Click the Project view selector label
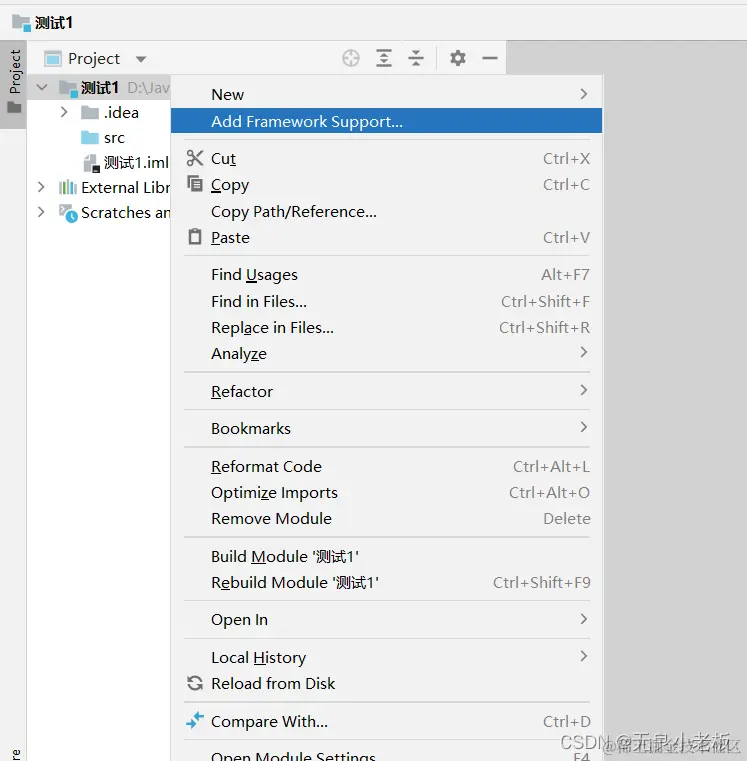 pos(94,59)
